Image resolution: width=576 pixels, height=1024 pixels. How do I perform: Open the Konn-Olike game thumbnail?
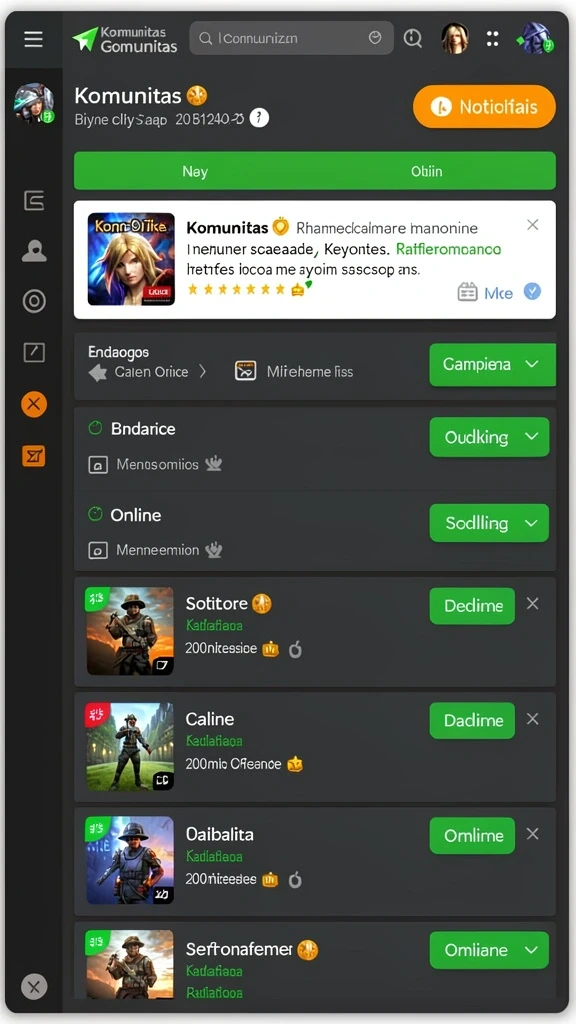pos(131,259)
